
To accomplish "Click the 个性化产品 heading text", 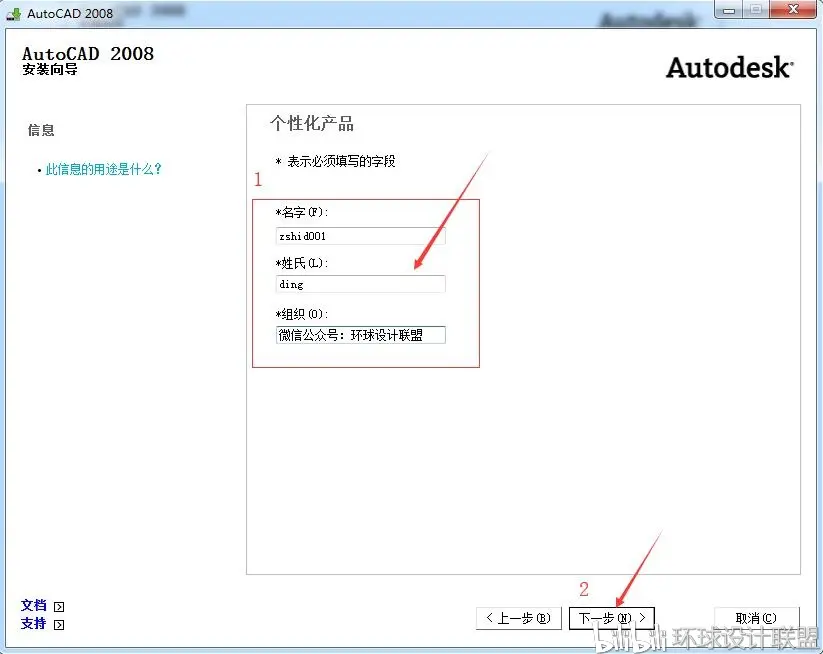I will (312, 124).
